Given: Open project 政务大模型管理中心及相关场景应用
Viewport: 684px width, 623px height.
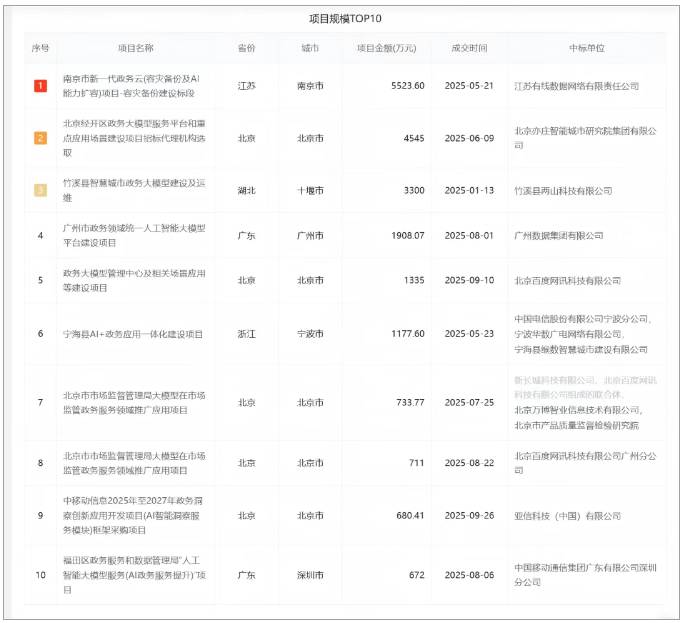Looking at the screenshot, I should coord(134,281).
